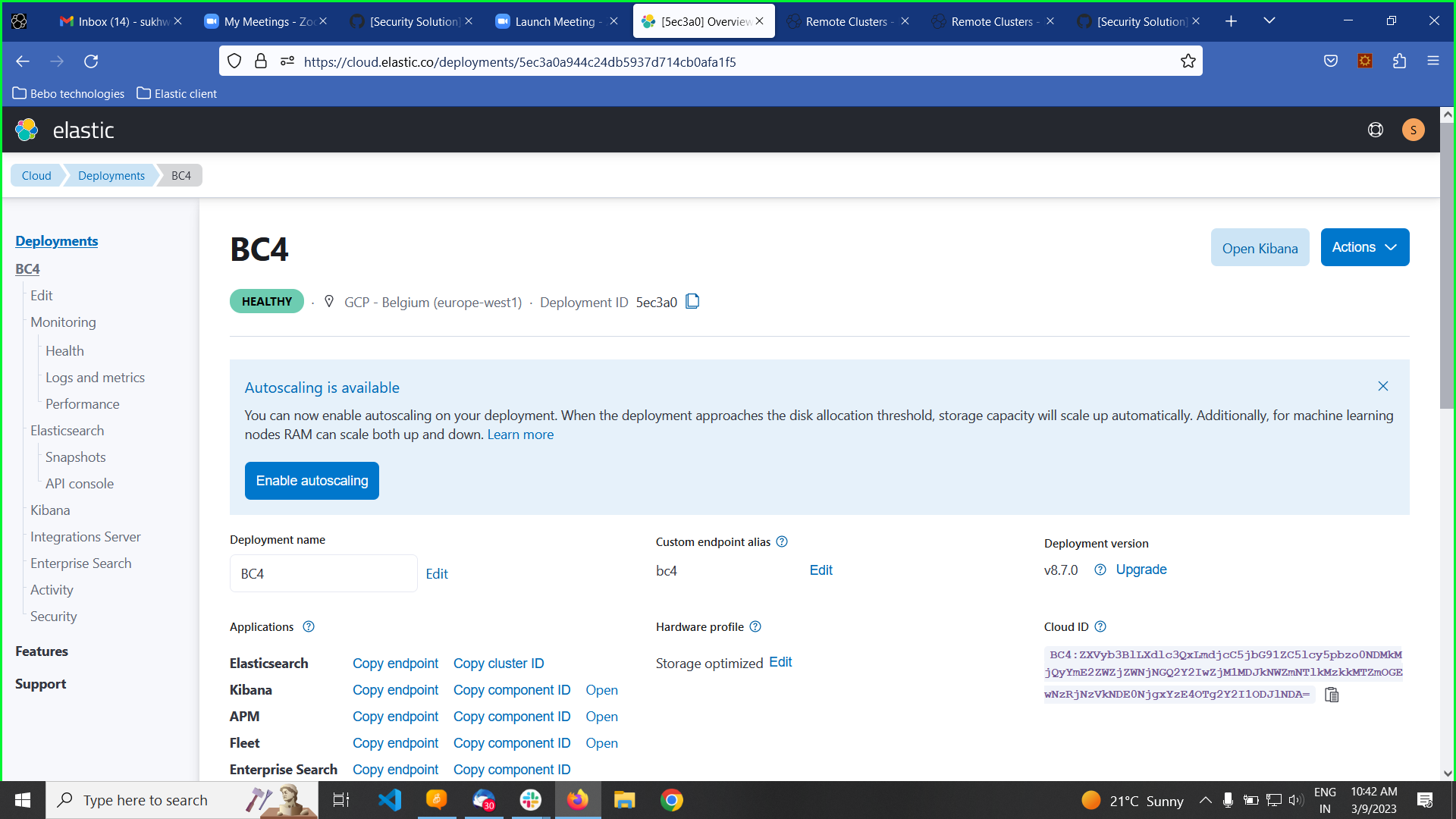The height and width of the screenshot is (819, 1456).
Task: Click help icon beside Custom endpoint alias
Action: point(782,541)
